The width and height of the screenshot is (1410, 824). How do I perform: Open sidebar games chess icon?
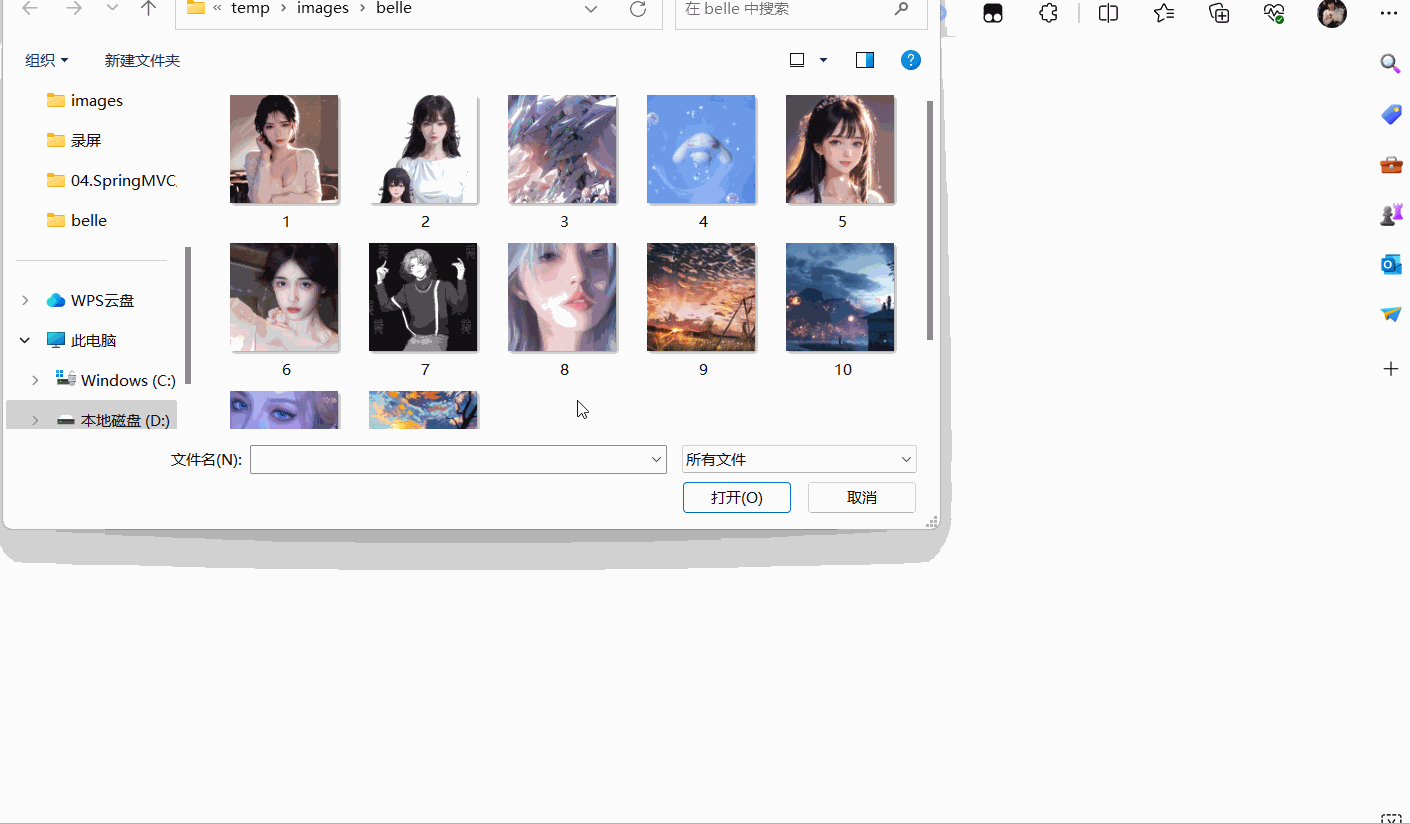(1391, 214)
